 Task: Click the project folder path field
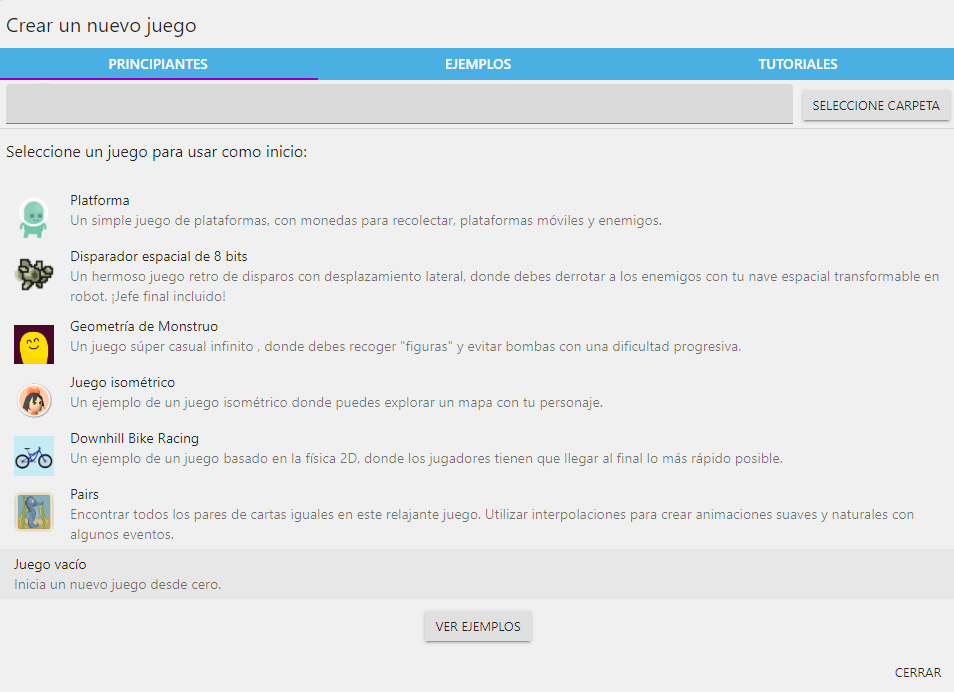399,104
